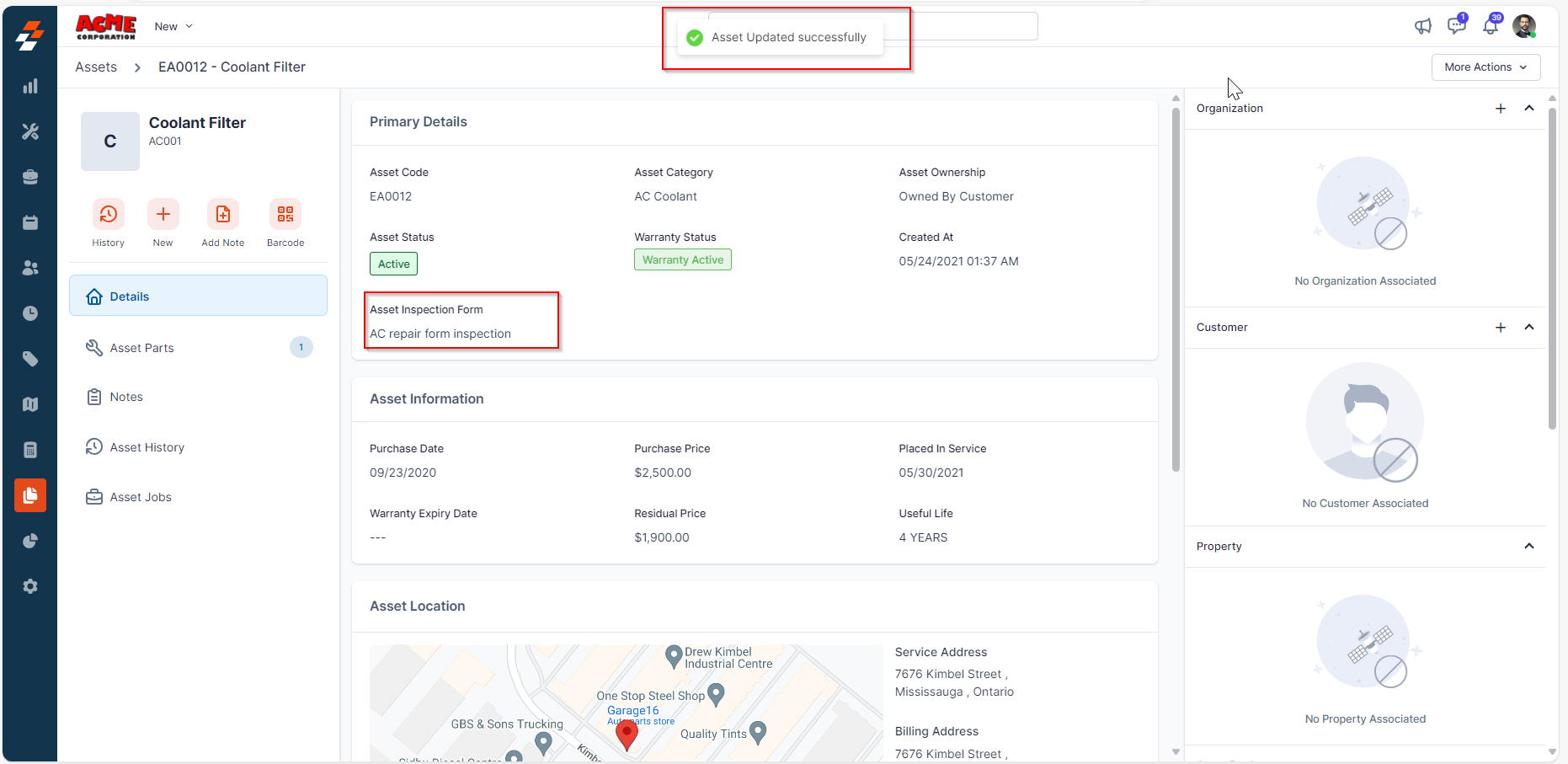Open the chat messages icon in header

pos(1456,26)
